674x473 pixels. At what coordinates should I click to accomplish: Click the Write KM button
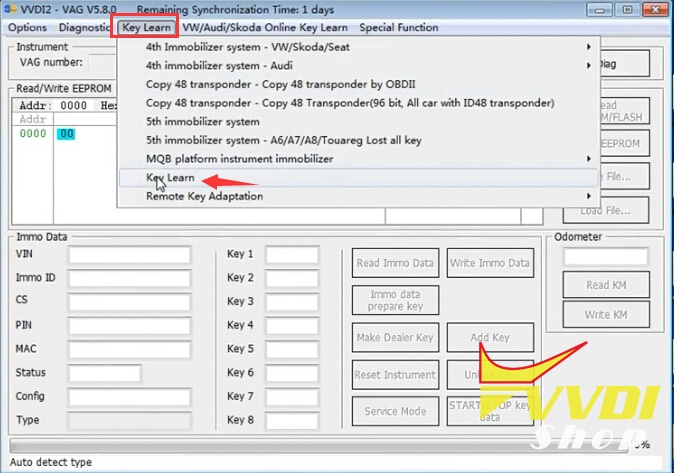coord(606,314)
